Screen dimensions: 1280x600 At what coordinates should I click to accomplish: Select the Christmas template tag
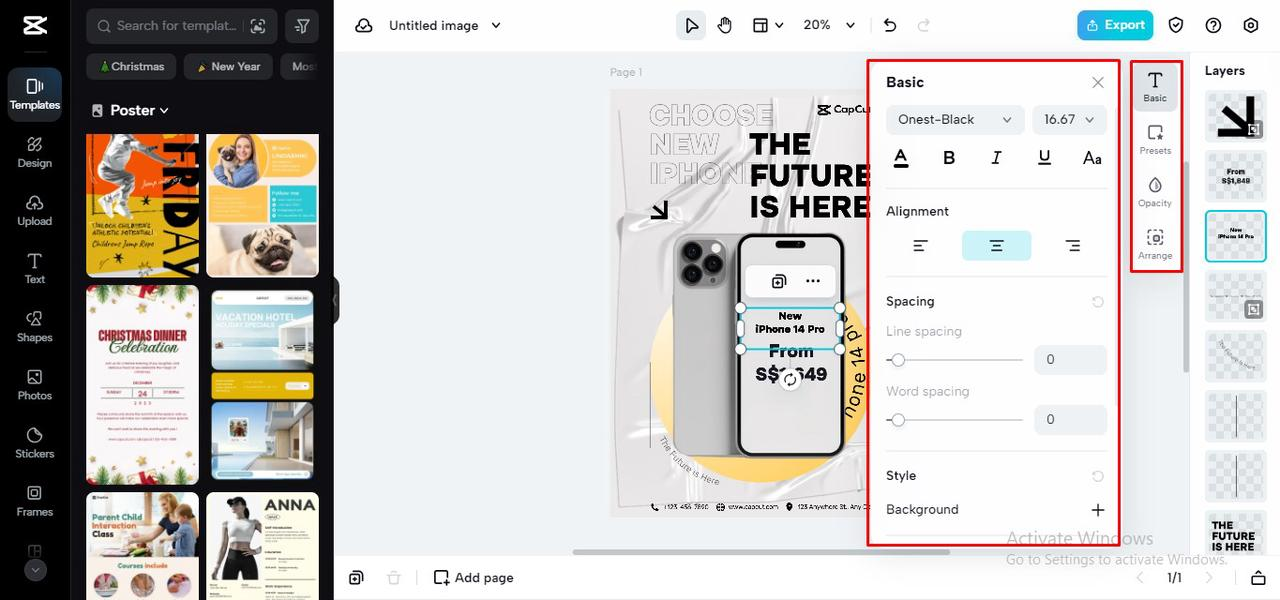coord(131,67)
